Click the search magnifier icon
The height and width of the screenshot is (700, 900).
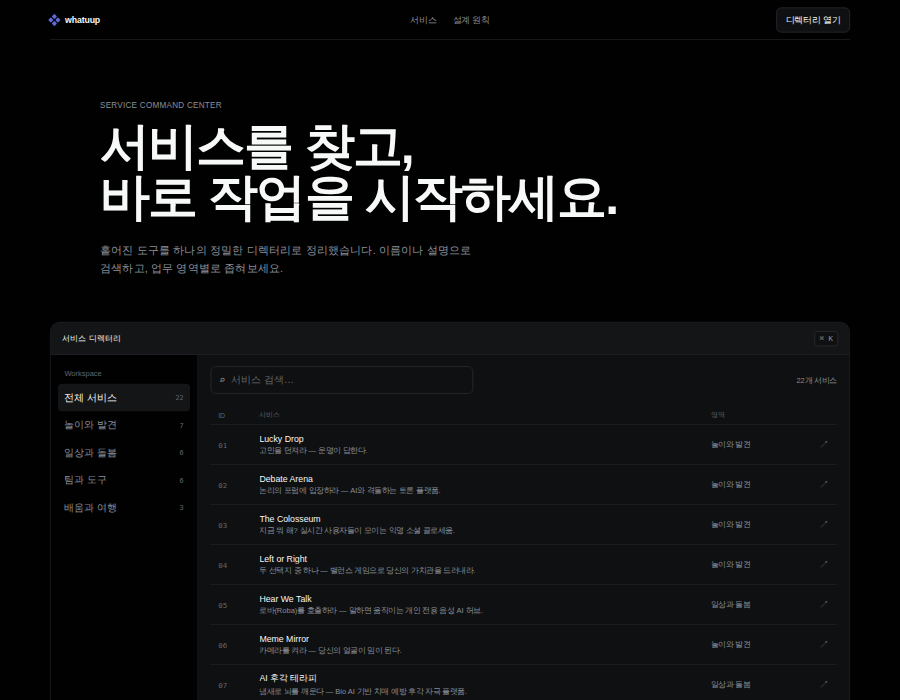click(x=222, y=380)
